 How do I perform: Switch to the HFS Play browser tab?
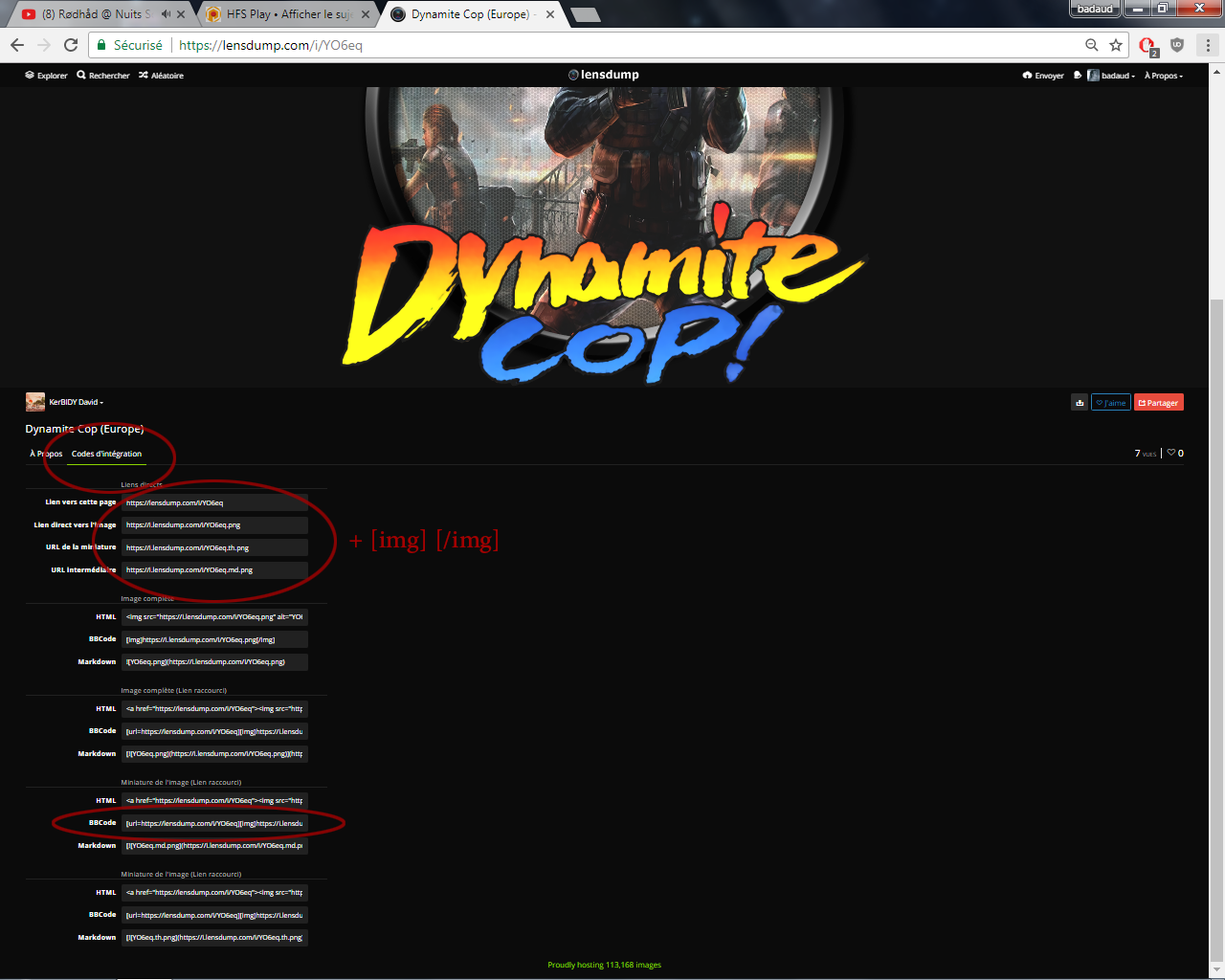tap(287, 14)
